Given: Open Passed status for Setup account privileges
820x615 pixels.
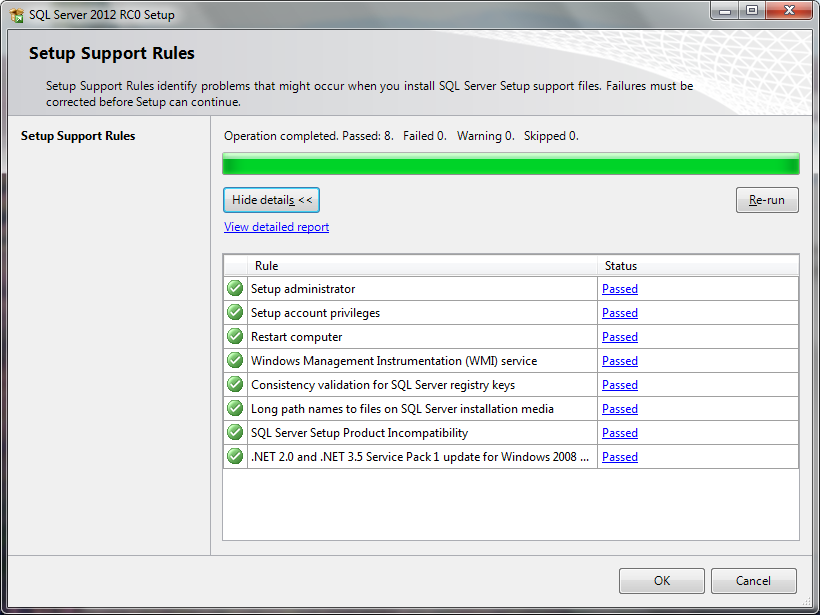Looking at the screenshot, I should pos(620,313).
